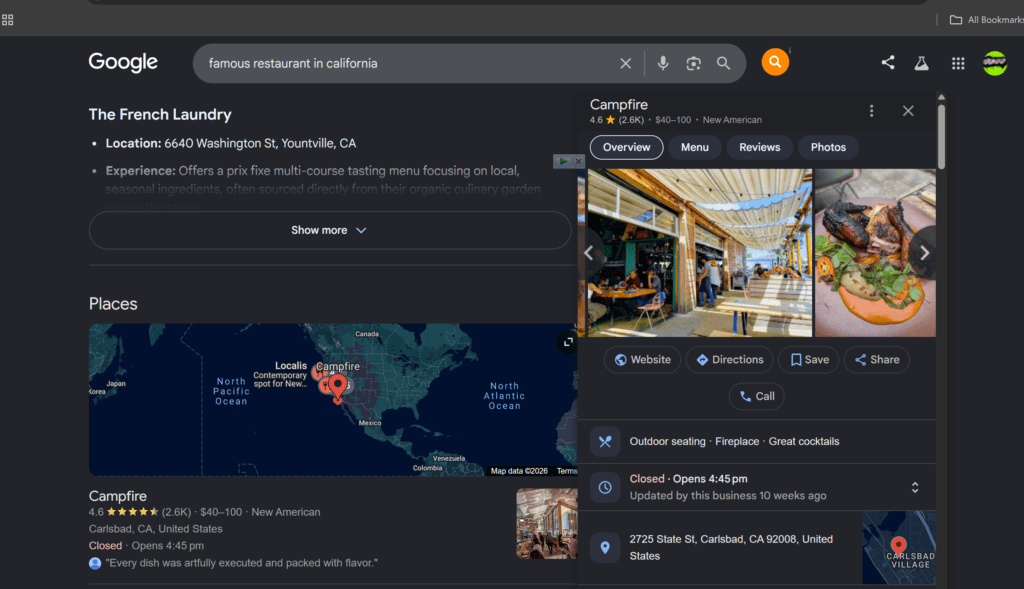Image resolution: width=1024 pixels, height=589 pixels.
Task: Click the 2725 State St address text
Action: [731, 547]
